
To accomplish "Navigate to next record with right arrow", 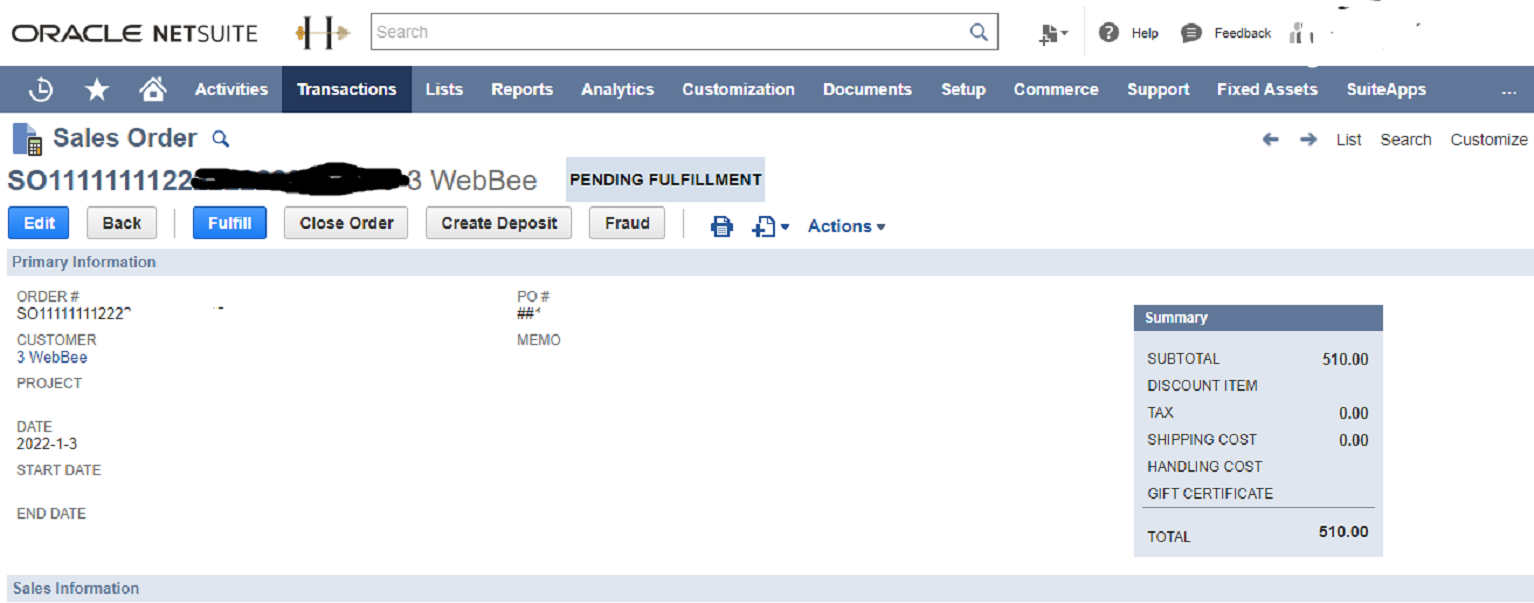I will tap(1308, 140).
